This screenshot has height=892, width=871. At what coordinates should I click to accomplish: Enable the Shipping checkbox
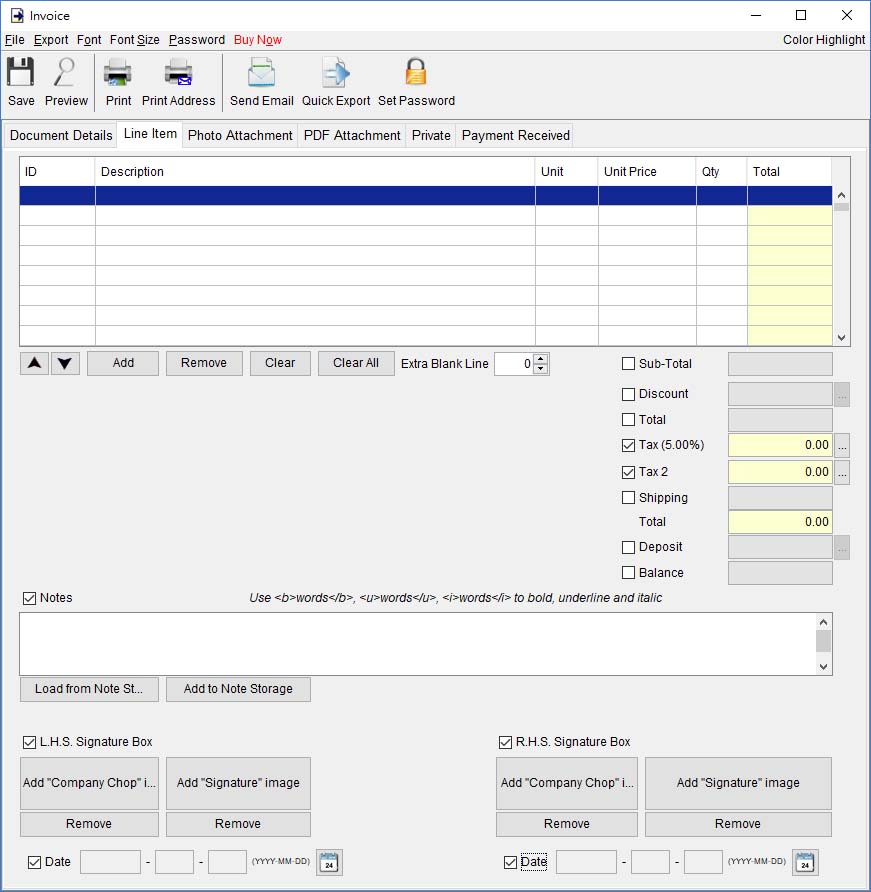pos(628,498)
